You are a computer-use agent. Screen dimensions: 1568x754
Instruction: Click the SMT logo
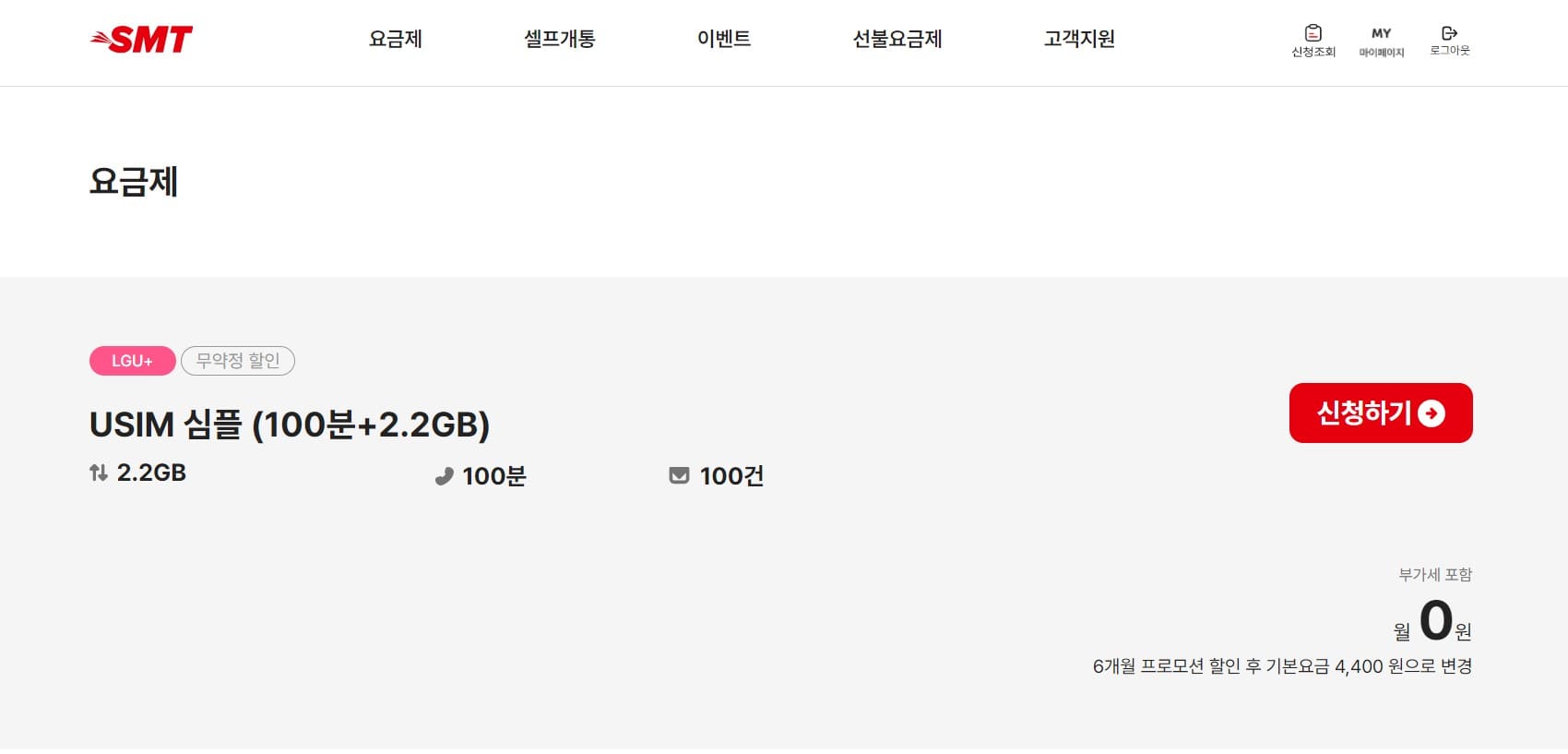141,39
